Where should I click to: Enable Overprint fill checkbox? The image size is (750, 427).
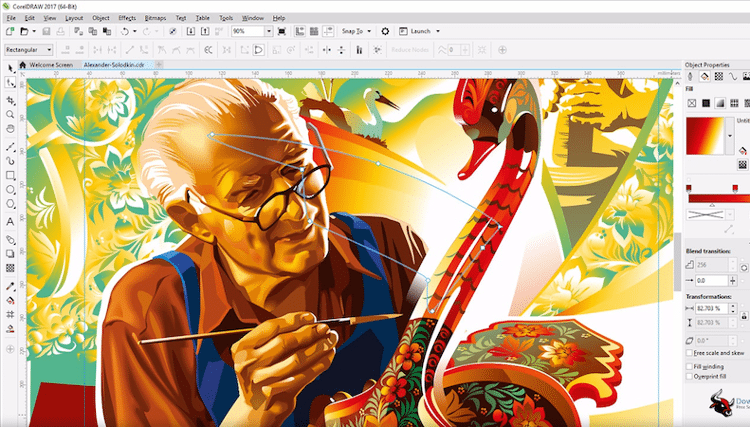coord(689,376)
